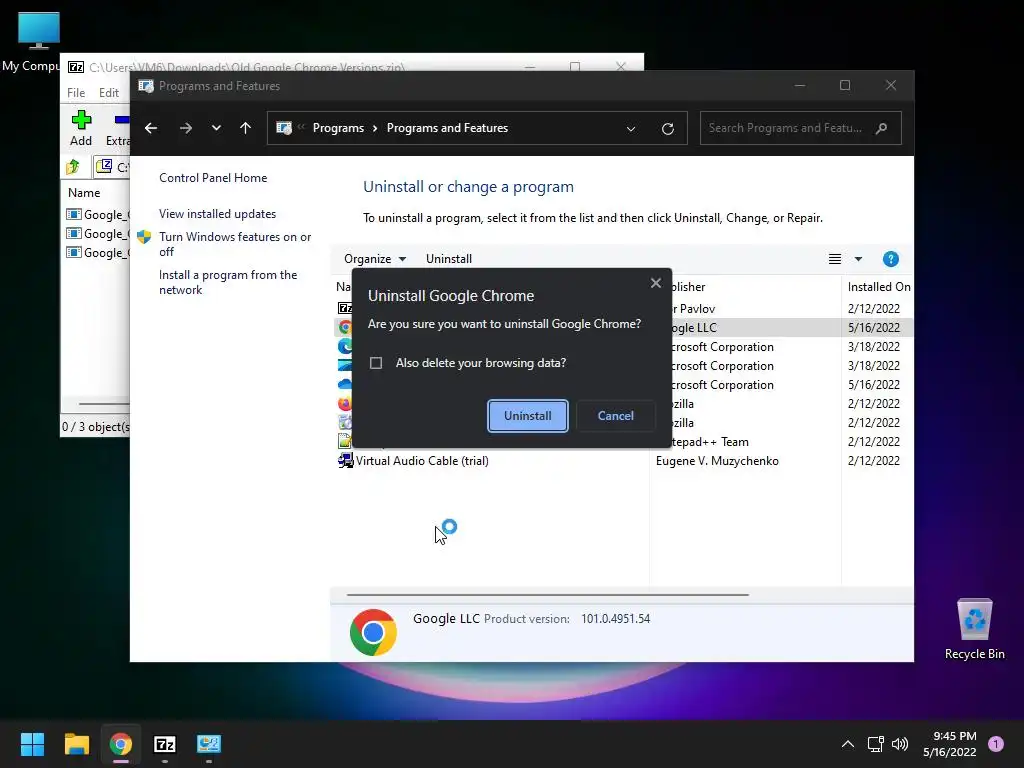Click 'Eugene V. Muzychenko' publisher cell
The image size is (1024, 768).
pyautogui.click(x=717, y=461)
